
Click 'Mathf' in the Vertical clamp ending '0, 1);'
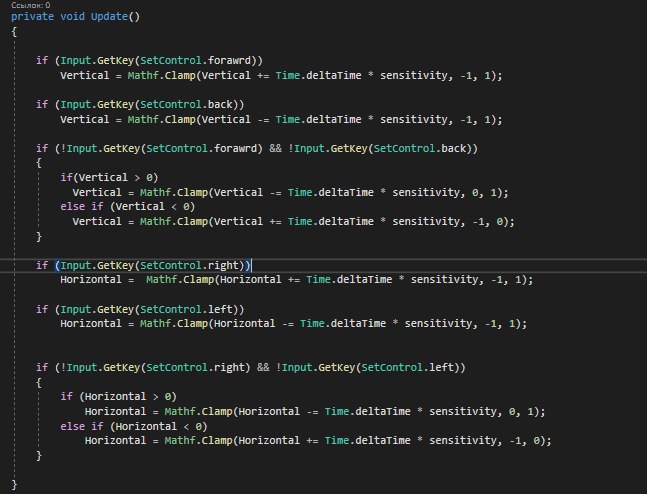click(155, 192)
